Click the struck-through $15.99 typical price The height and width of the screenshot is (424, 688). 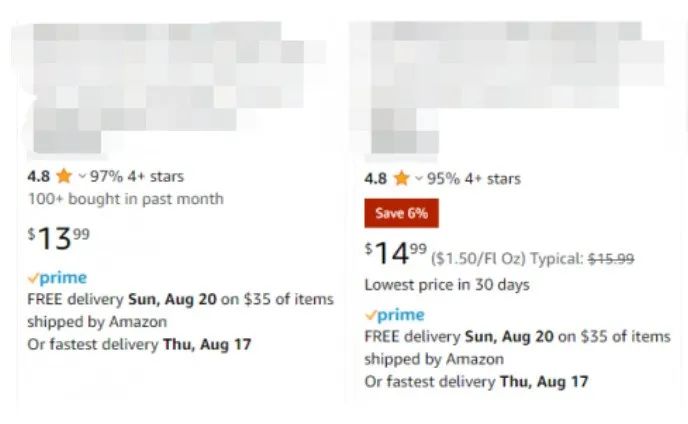[611, 259]
